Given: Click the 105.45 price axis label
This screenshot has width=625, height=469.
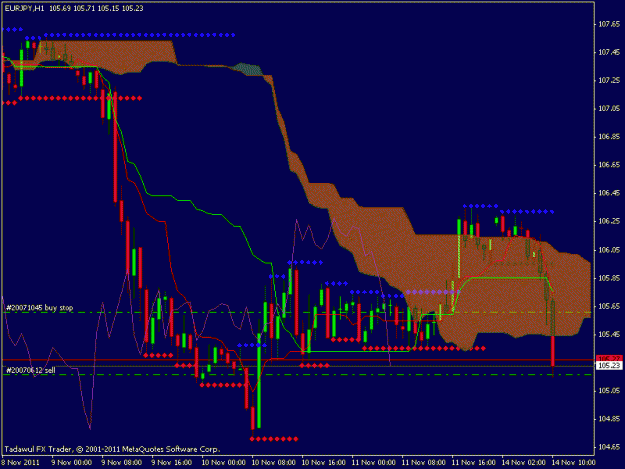Looking at the screenshot, I should [609, 334].
